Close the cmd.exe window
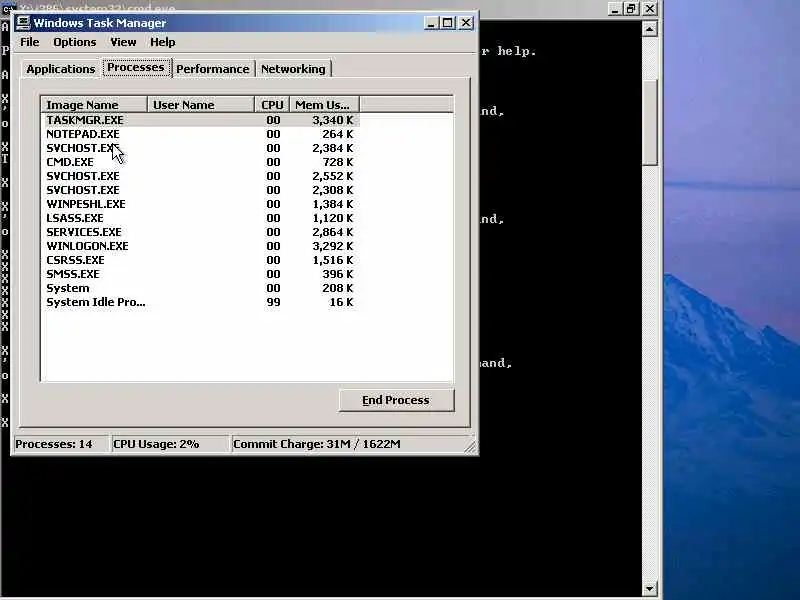The height and width of the screenshot is (600, 800). coord(649,9)
